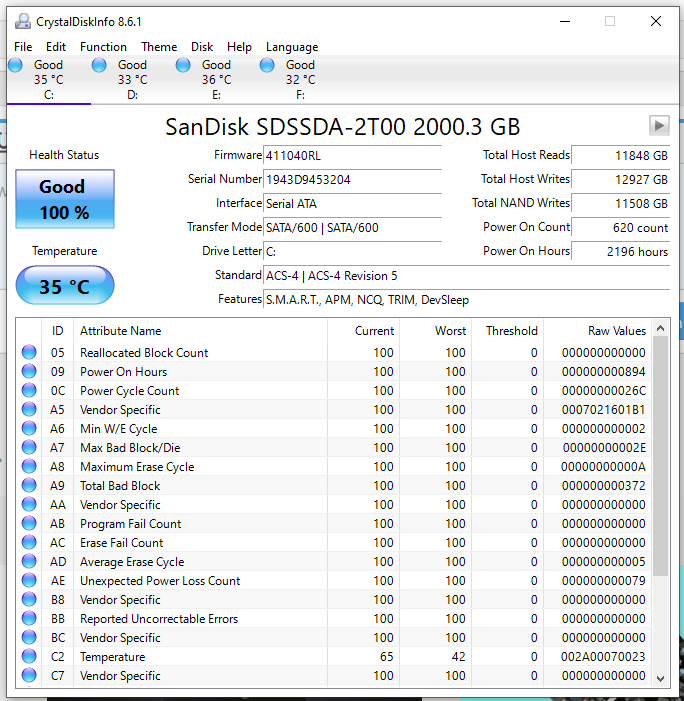
Task: Click the status icon for Max Bad Block/Die
Action: [29, 448]
